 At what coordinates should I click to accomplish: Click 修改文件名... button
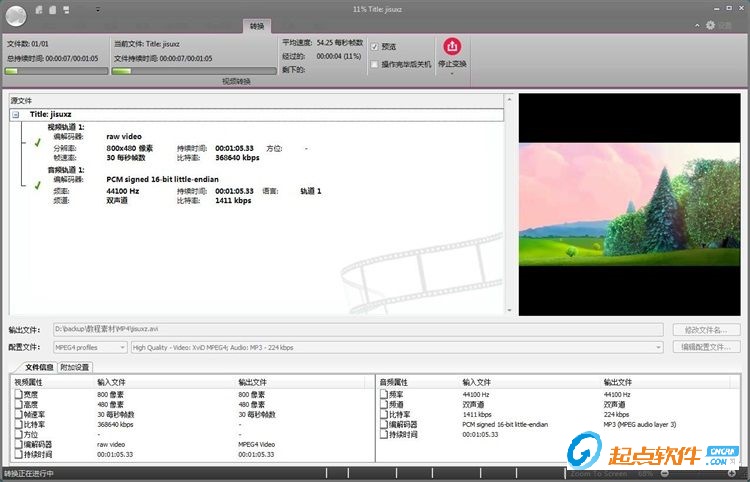[706, 330]
